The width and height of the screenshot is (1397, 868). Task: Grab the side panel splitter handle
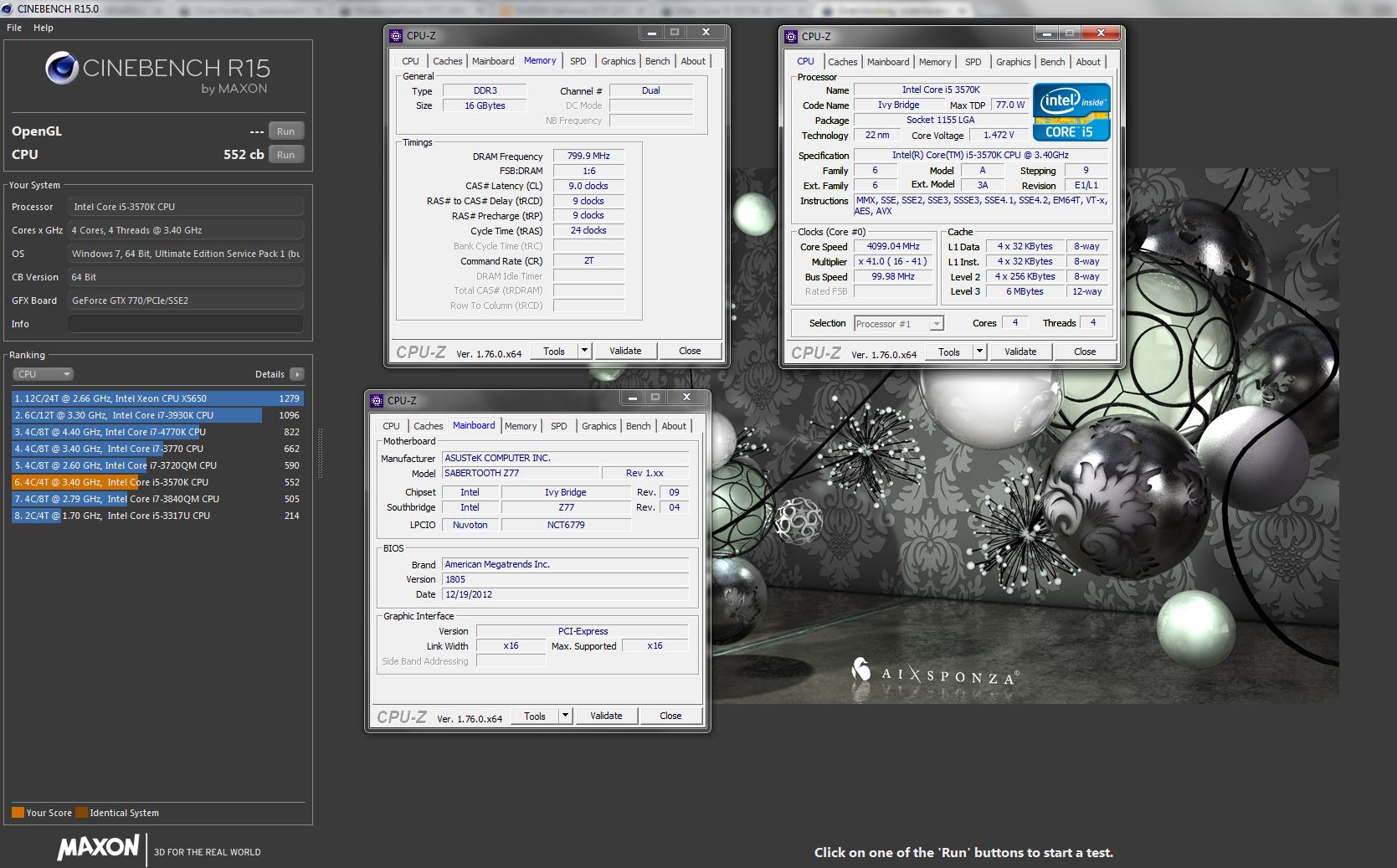point(319,453)
